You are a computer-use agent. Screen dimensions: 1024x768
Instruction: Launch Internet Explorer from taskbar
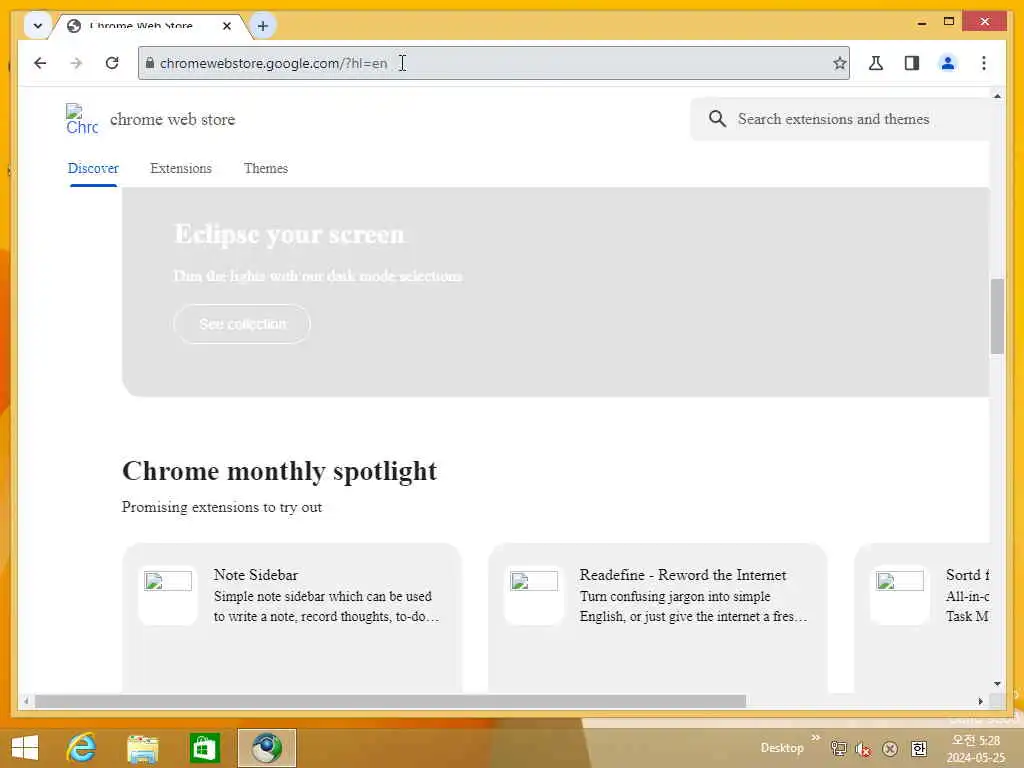[82, 748]
